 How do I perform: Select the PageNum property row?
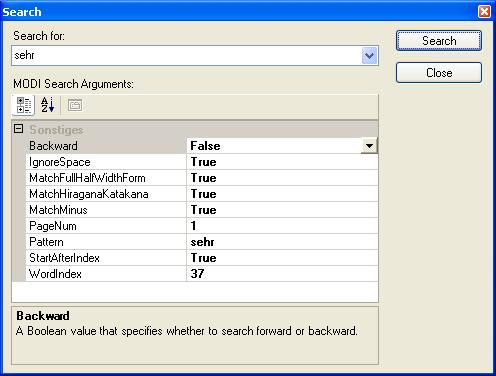pyautogui.click(x=202, y=226)
